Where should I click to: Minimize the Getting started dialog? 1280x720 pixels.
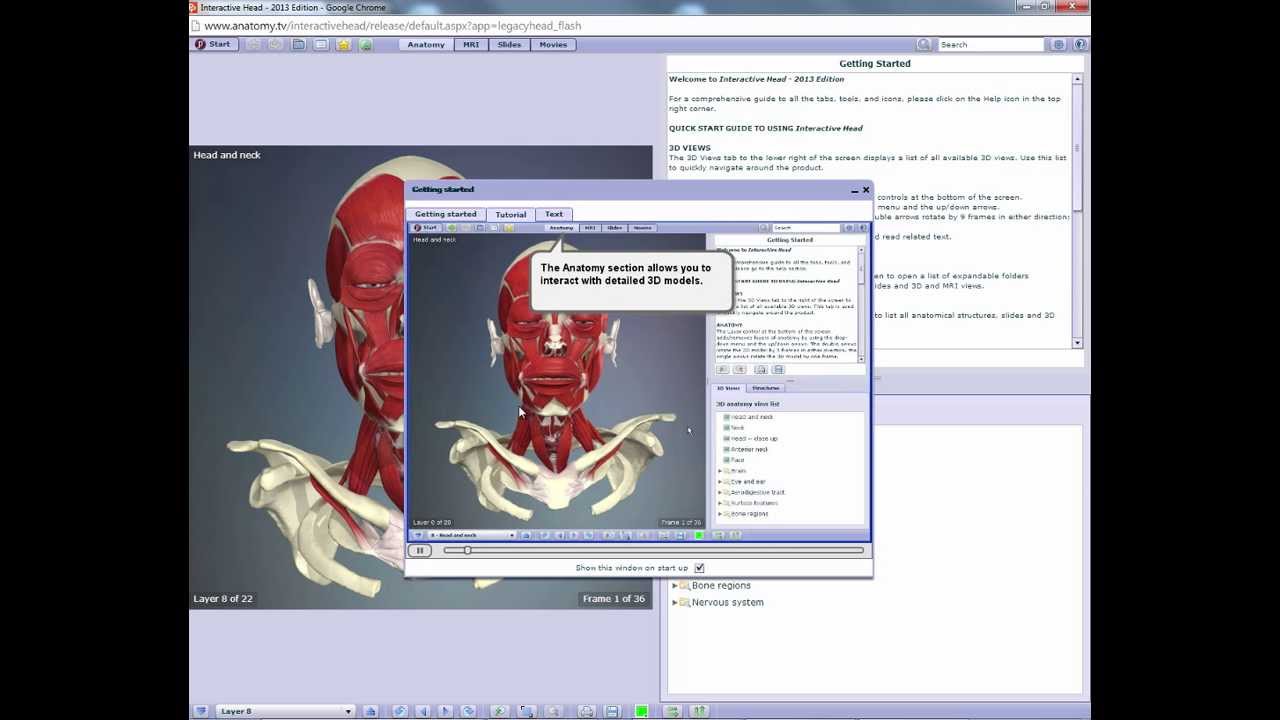pos(855,190)
